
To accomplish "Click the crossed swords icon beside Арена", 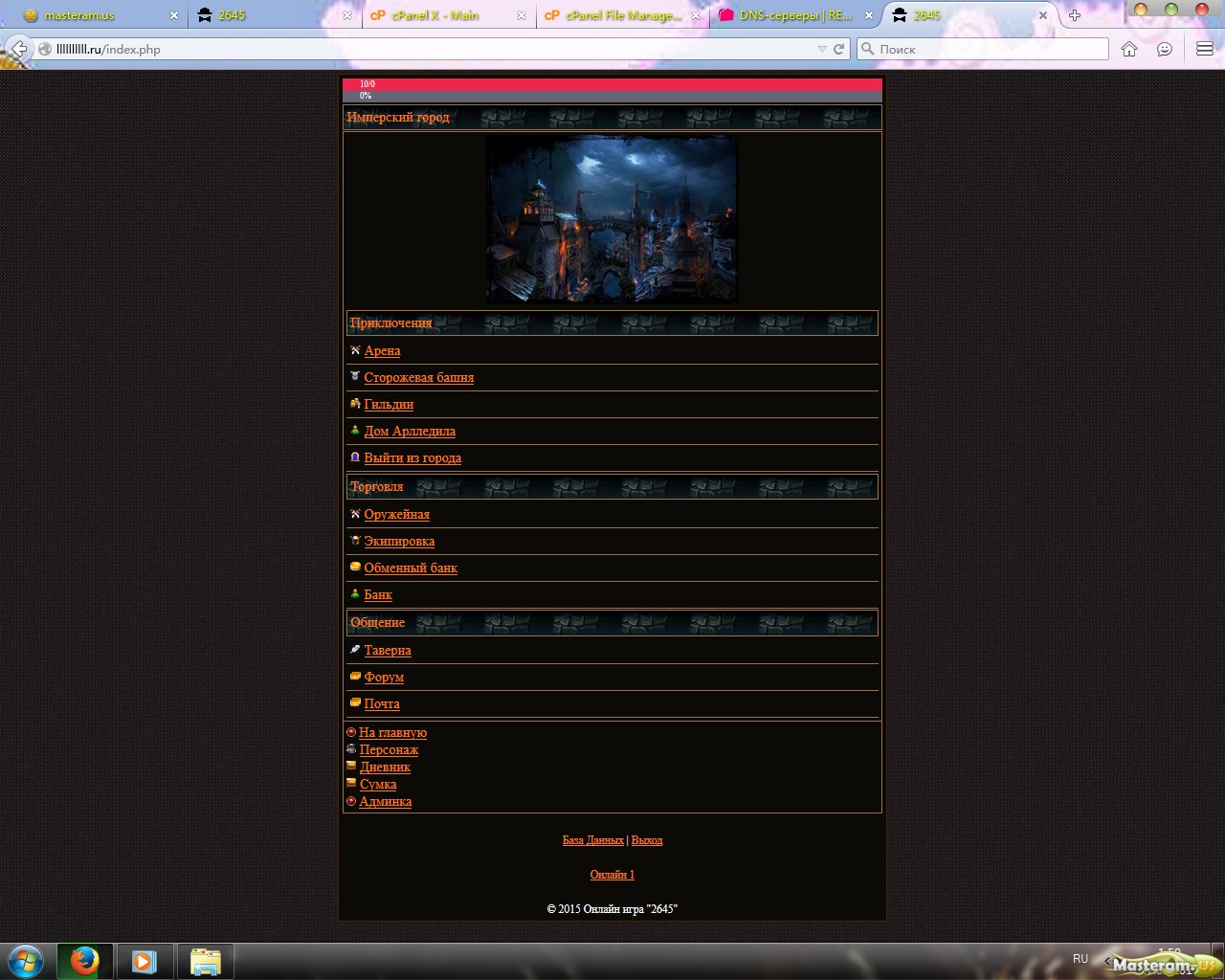I will click(355, 350).
